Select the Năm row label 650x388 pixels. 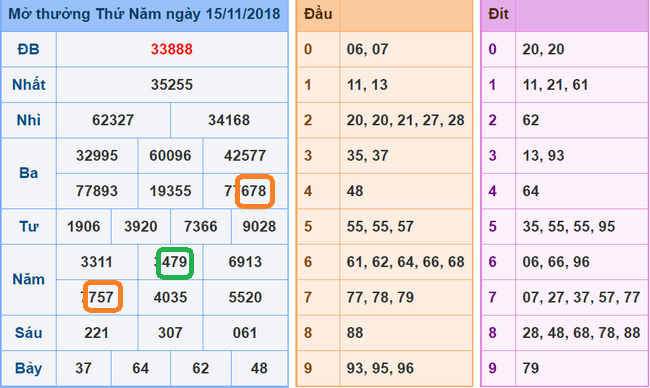(x=29, y=279)
